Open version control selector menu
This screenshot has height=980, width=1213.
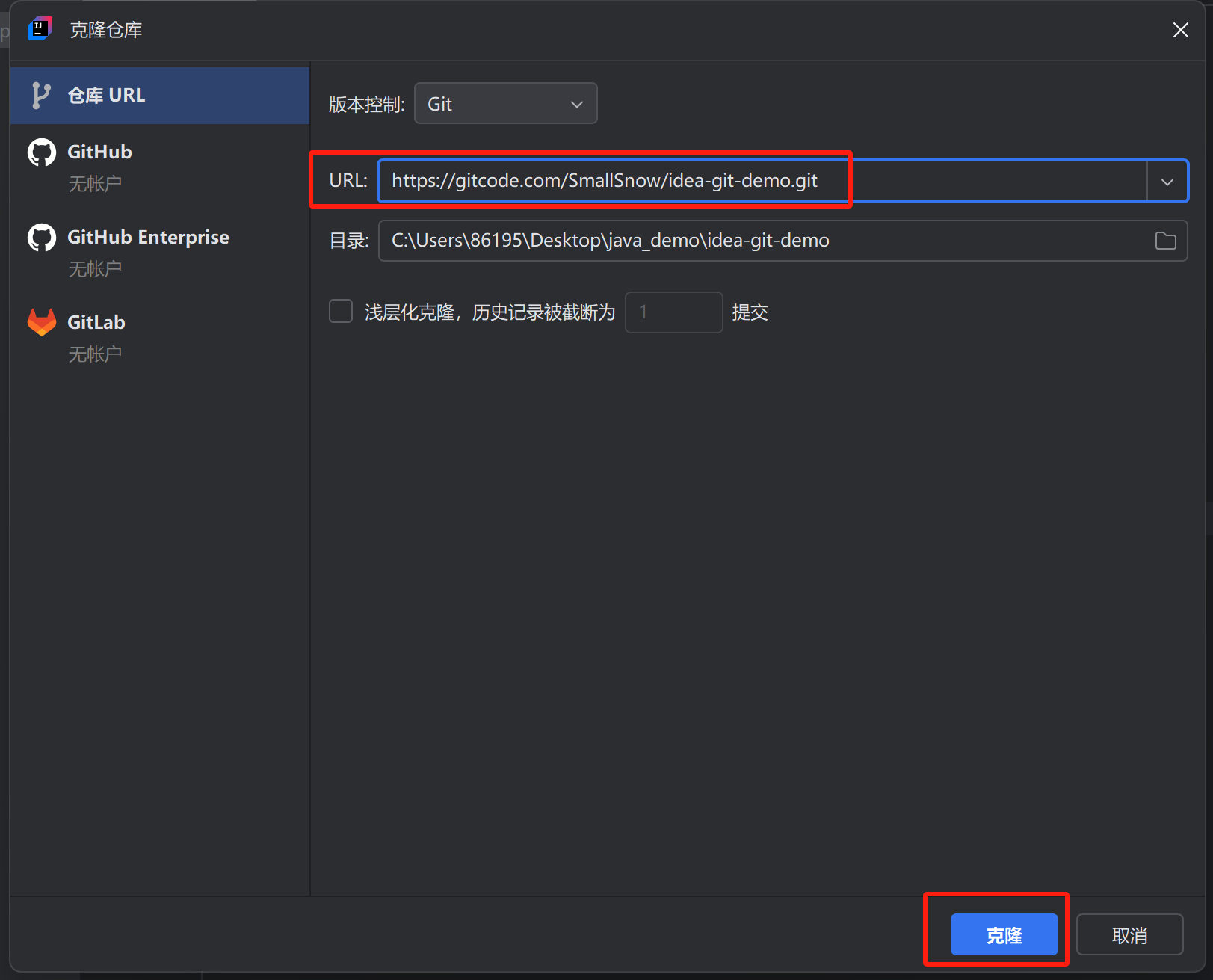click(505, 103)
